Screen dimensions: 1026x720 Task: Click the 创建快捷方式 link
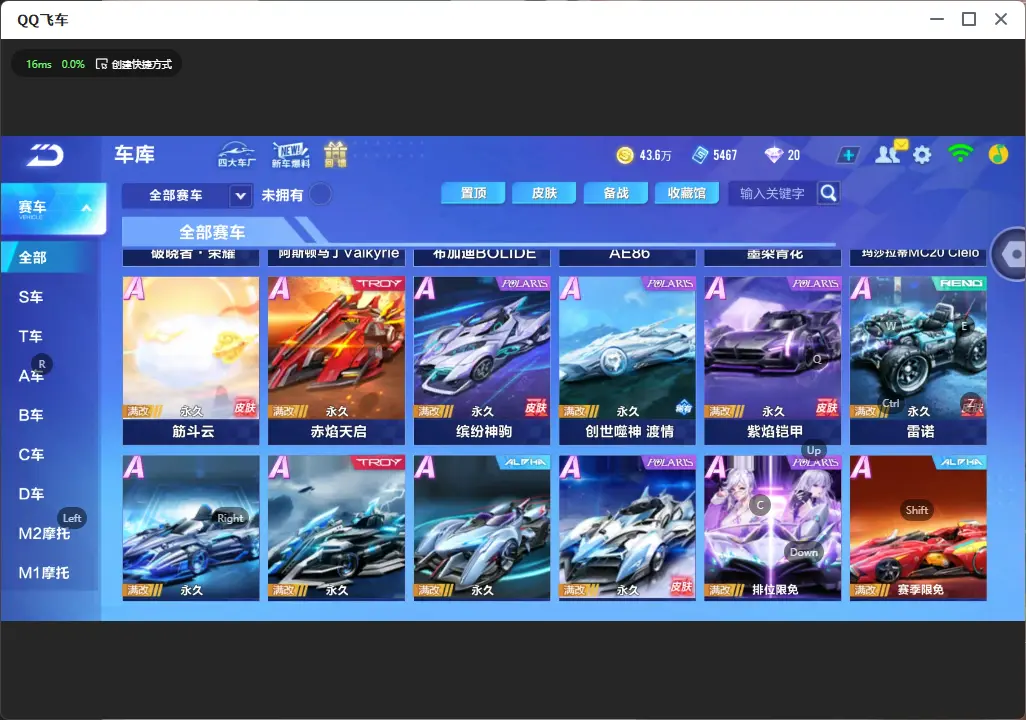[141, 64]
